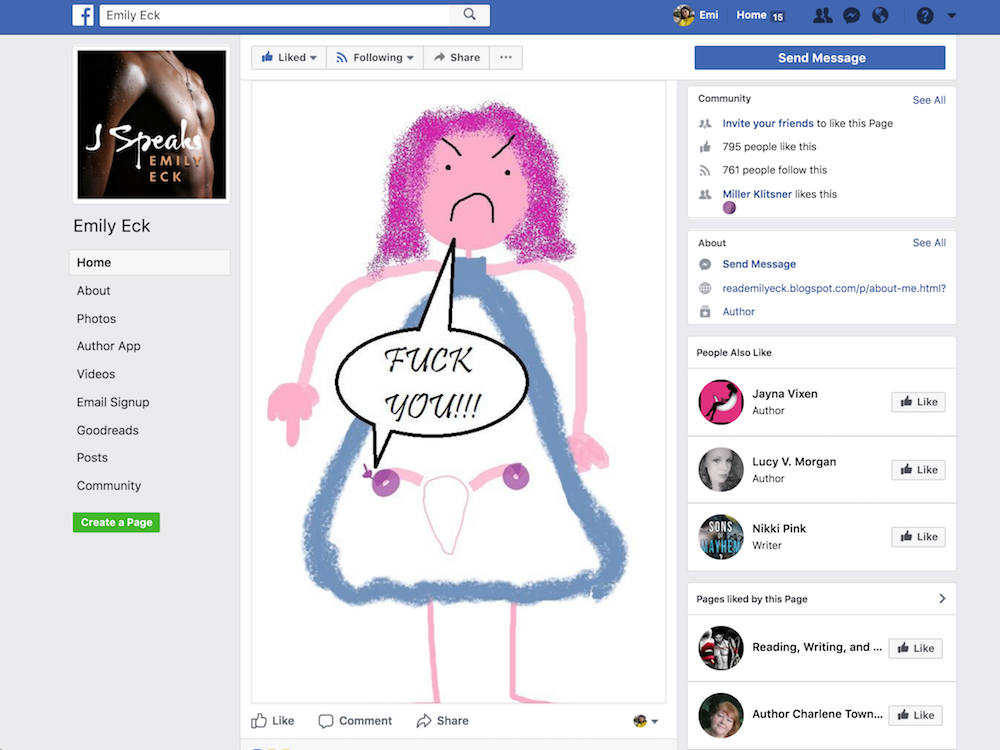Viewport: 1000px width, 750px height.
Task: Open Friend Requests icon in top bar
Action: click(x=823, y=15)
